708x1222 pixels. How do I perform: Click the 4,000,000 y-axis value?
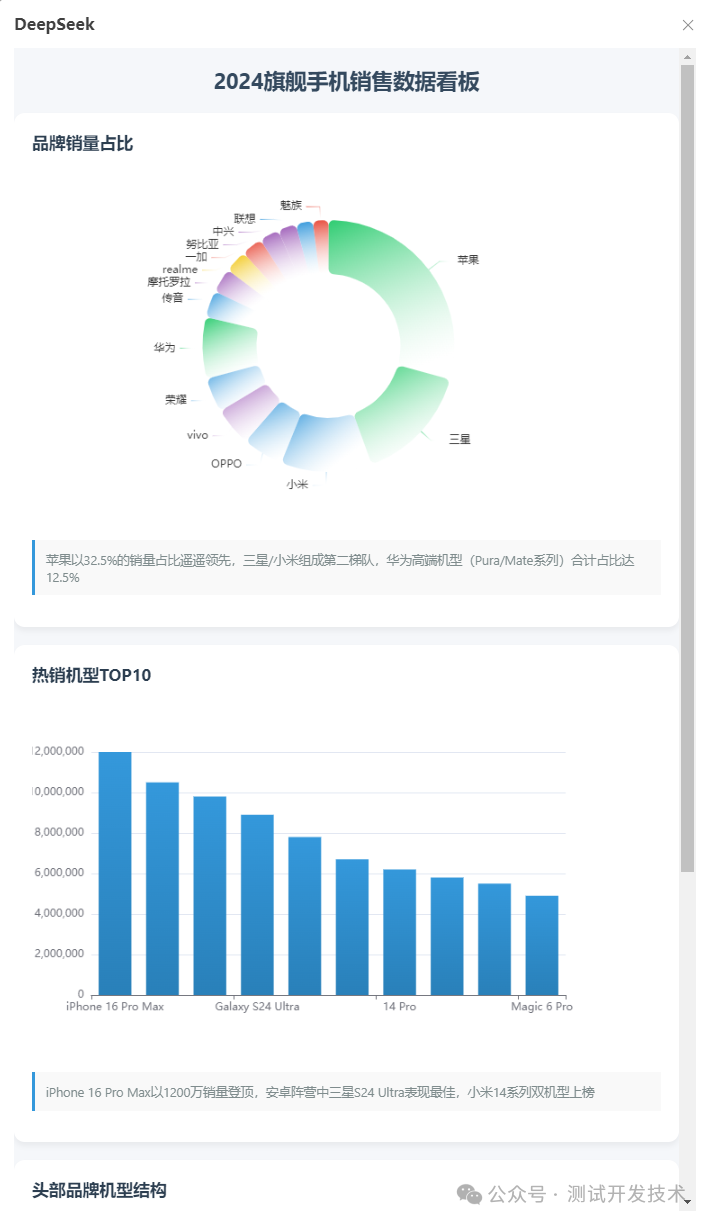point(60,914)
